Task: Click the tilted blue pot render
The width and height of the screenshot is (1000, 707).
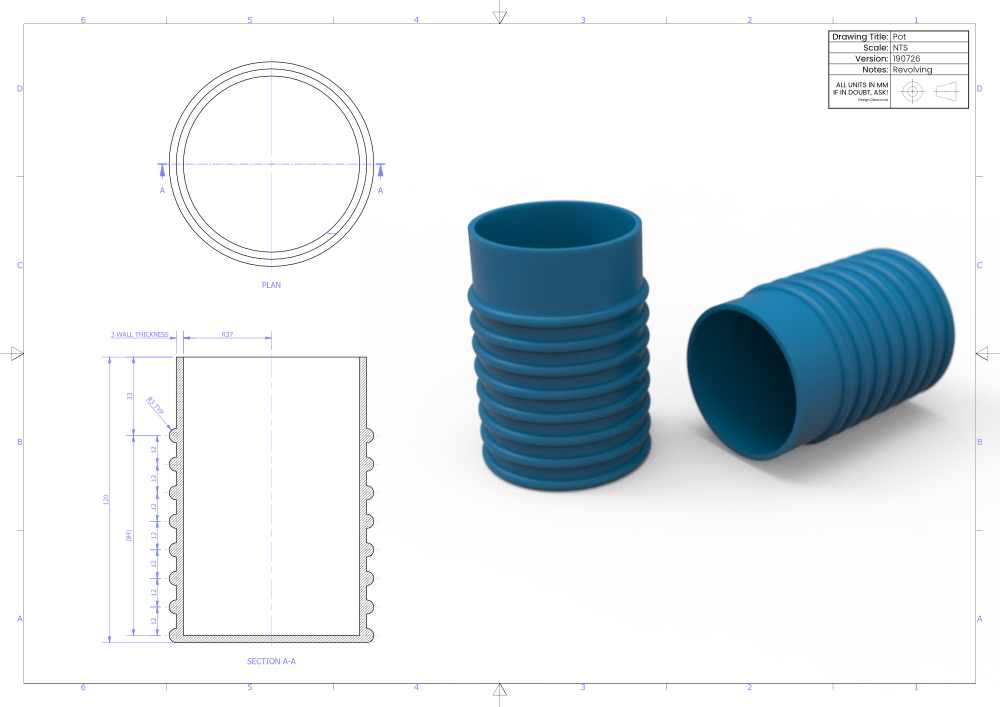Action: tap(821, 354)
